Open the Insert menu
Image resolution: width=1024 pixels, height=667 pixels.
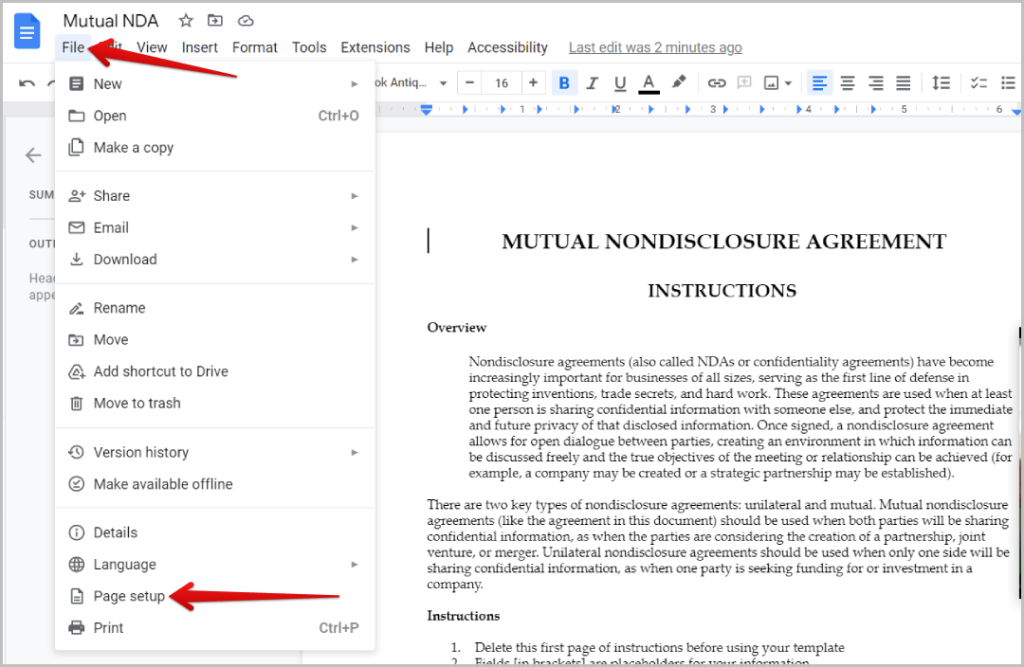click(200, 48)
